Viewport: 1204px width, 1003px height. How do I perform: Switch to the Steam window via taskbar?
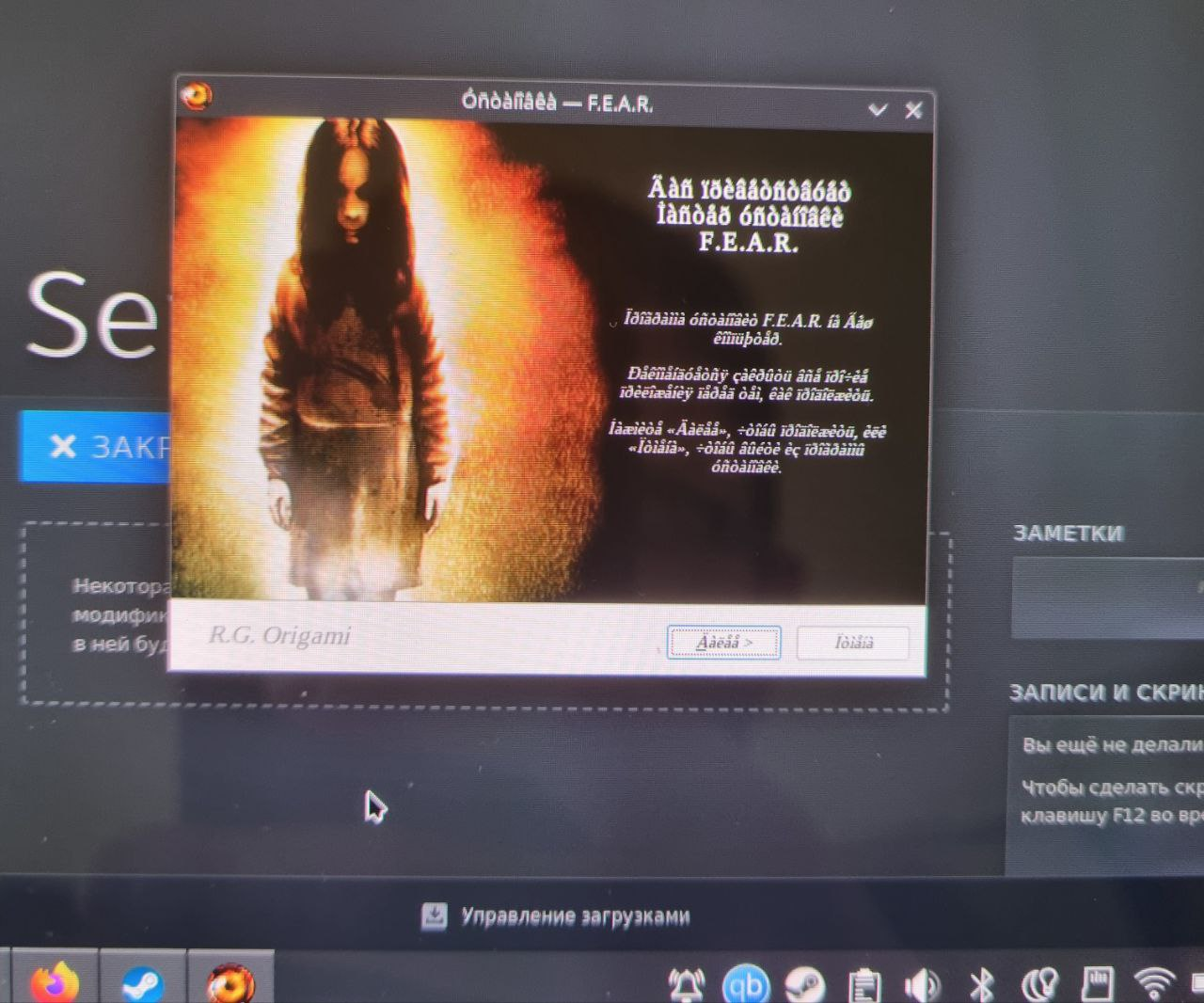[142, 982]
